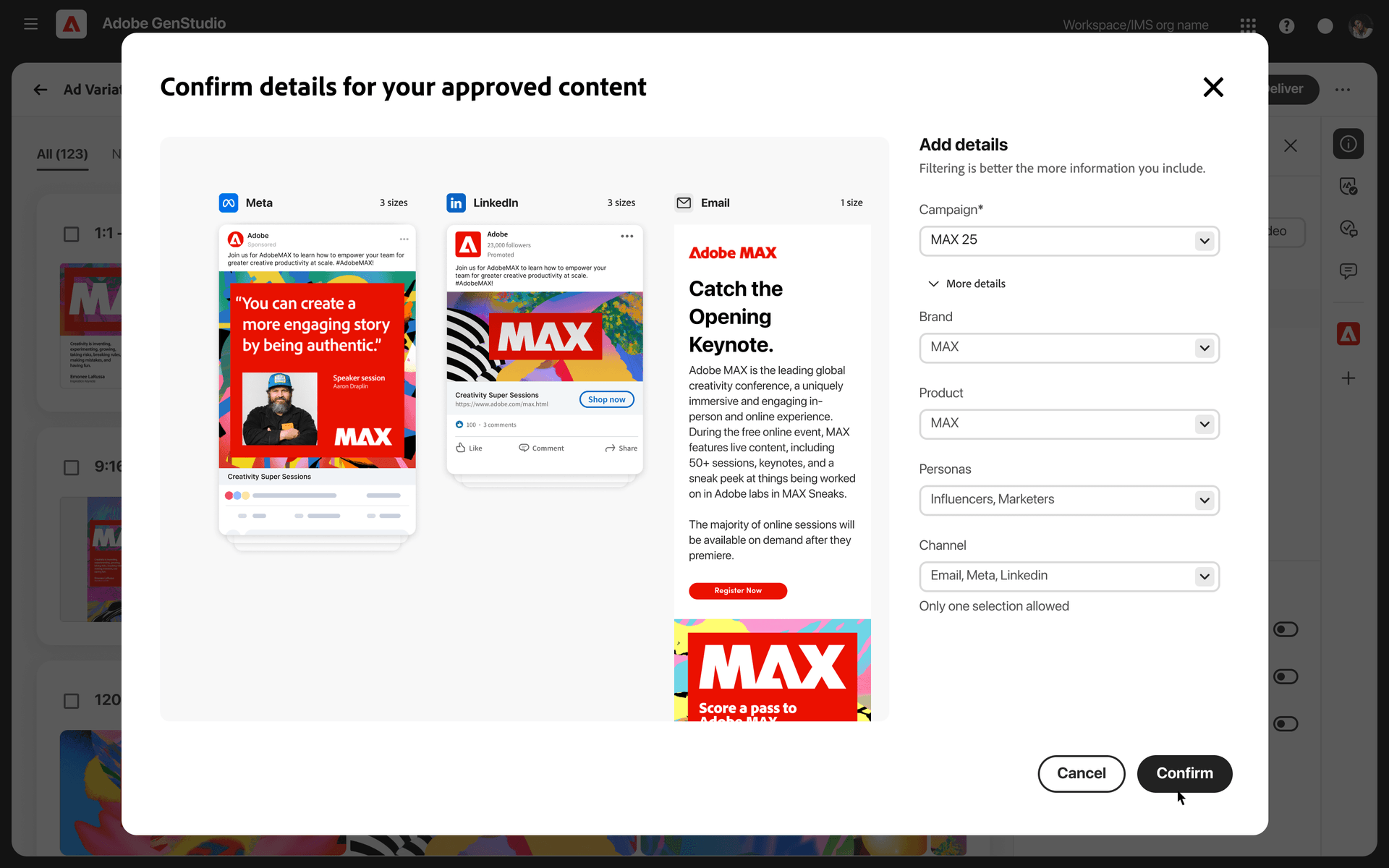Screen dimensions: 1389x868
Task: Click the Cancel button
Action: (x=1081, y=773)
